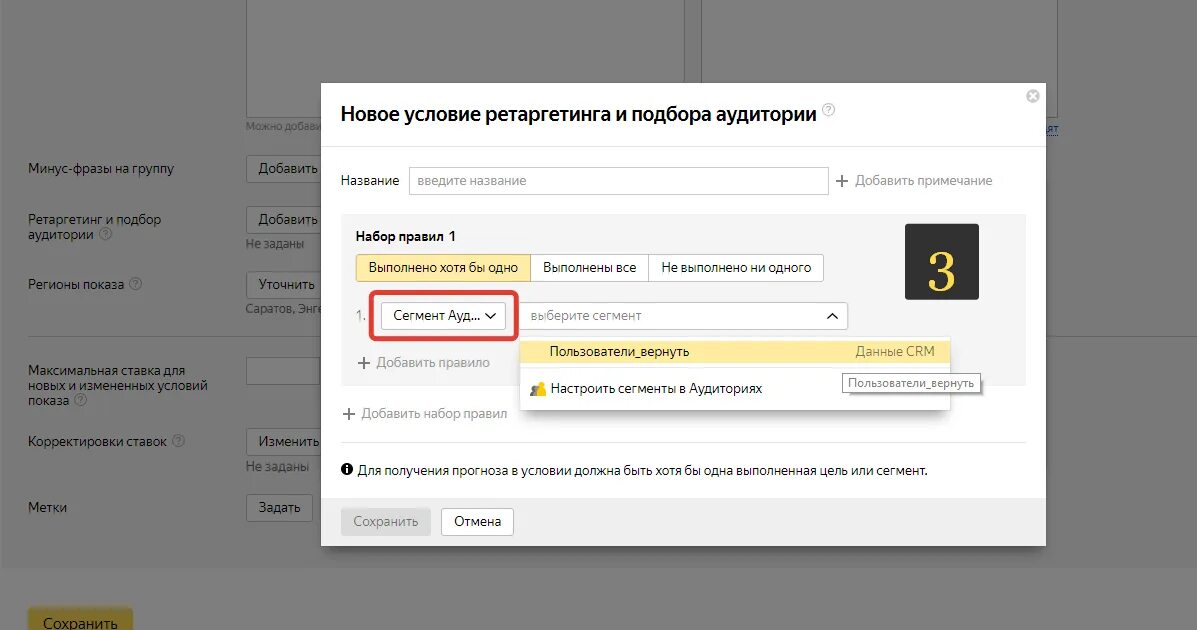Select Выполнено хотя бы одно option

pos(443,267)
